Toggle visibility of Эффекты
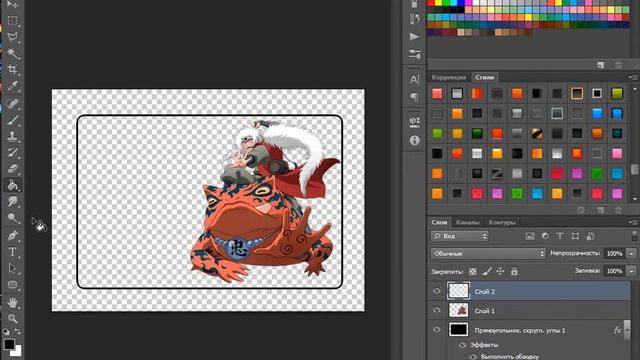 462,345
